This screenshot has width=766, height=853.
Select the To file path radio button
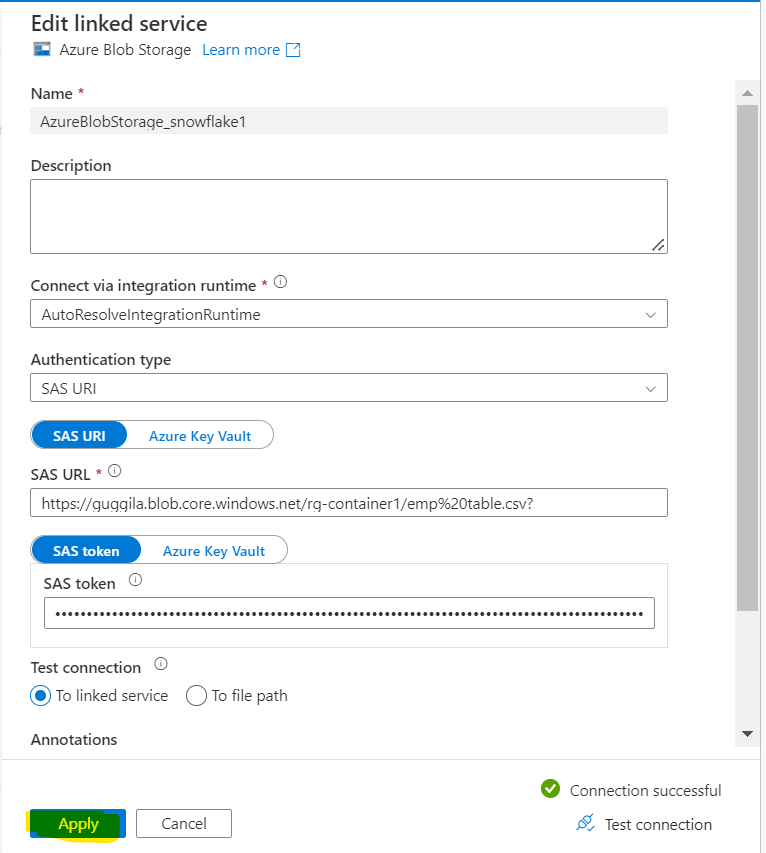(196, 695)
